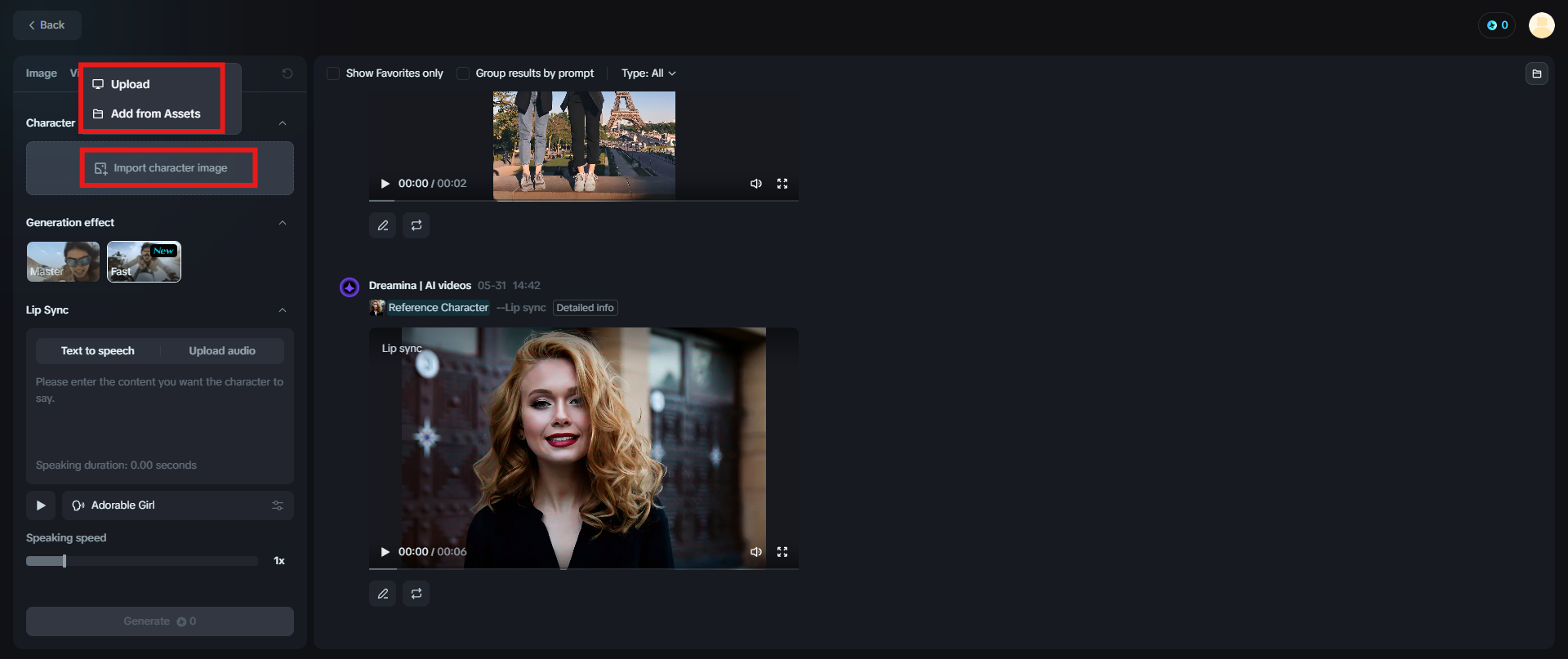This screenshot has width=1568, height=659.
Task: Switch to the Image tab
Action: 41,73
